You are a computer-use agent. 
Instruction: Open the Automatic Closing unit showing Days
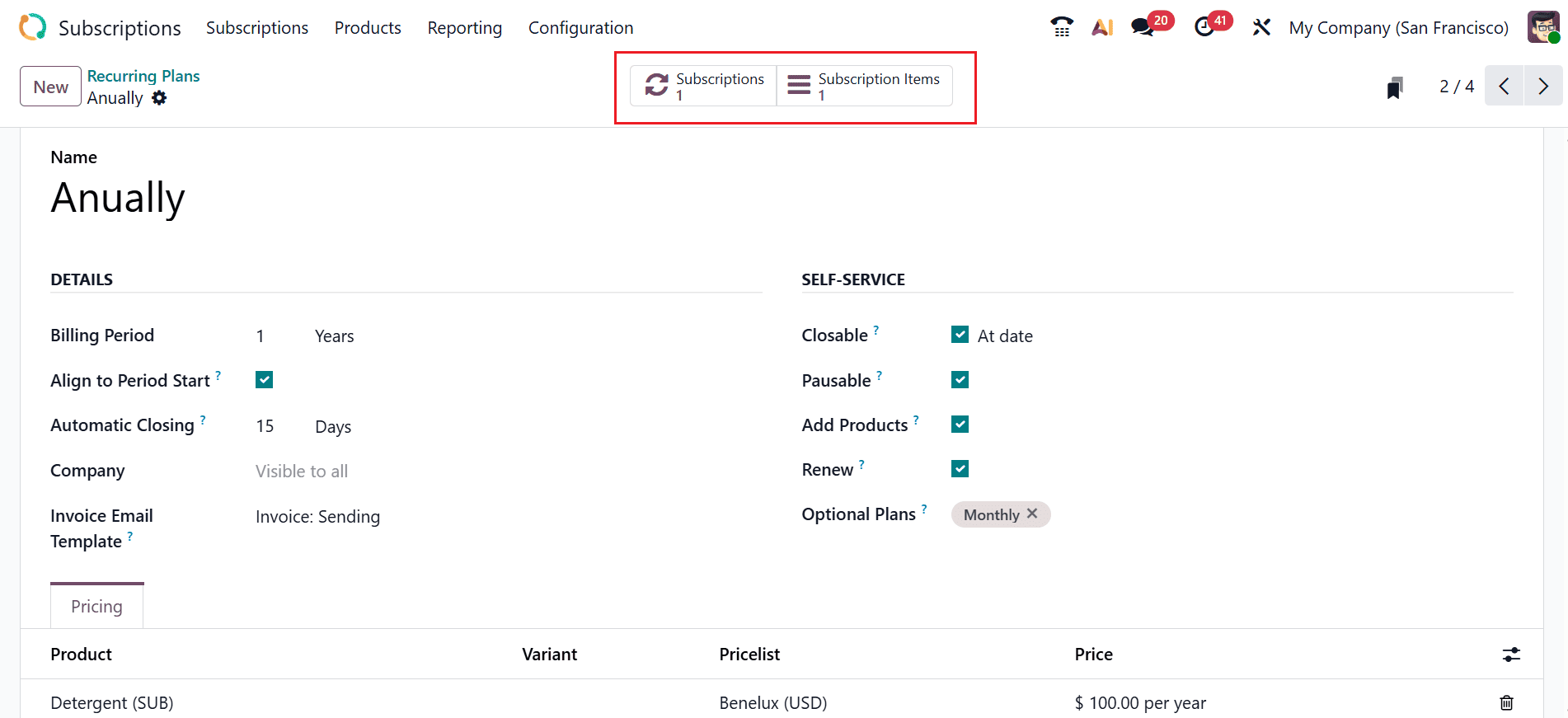[333, 427]
